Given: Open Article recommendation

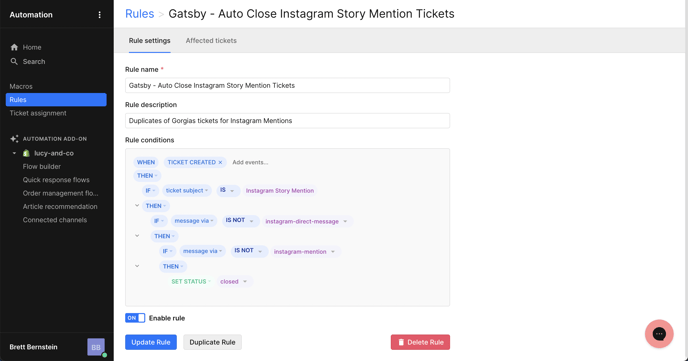Looking at the screenshot, I should tap(60, 207).
